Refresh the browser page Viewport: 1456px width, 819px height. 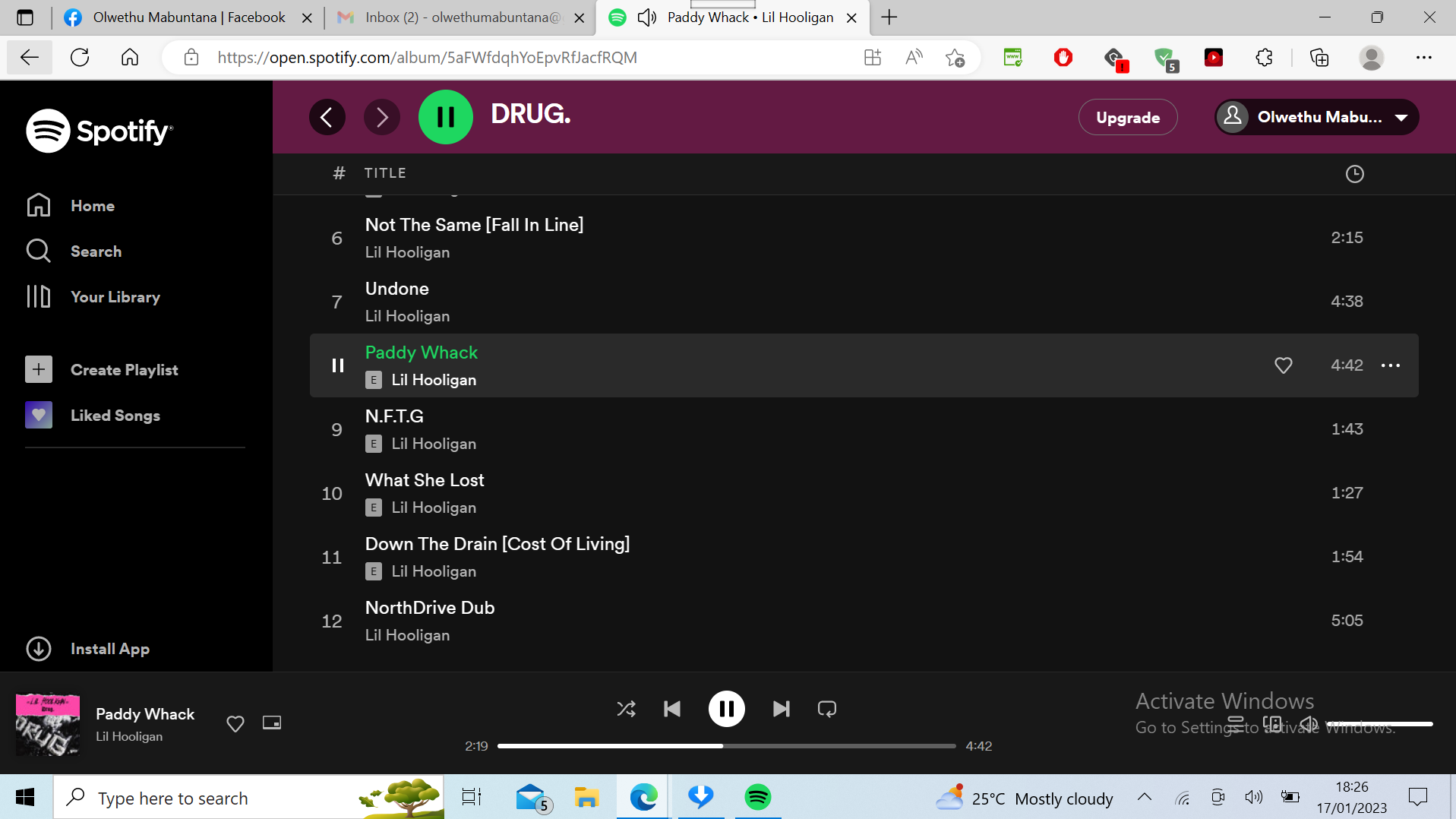pyautogui.click(x=80, y=58)
